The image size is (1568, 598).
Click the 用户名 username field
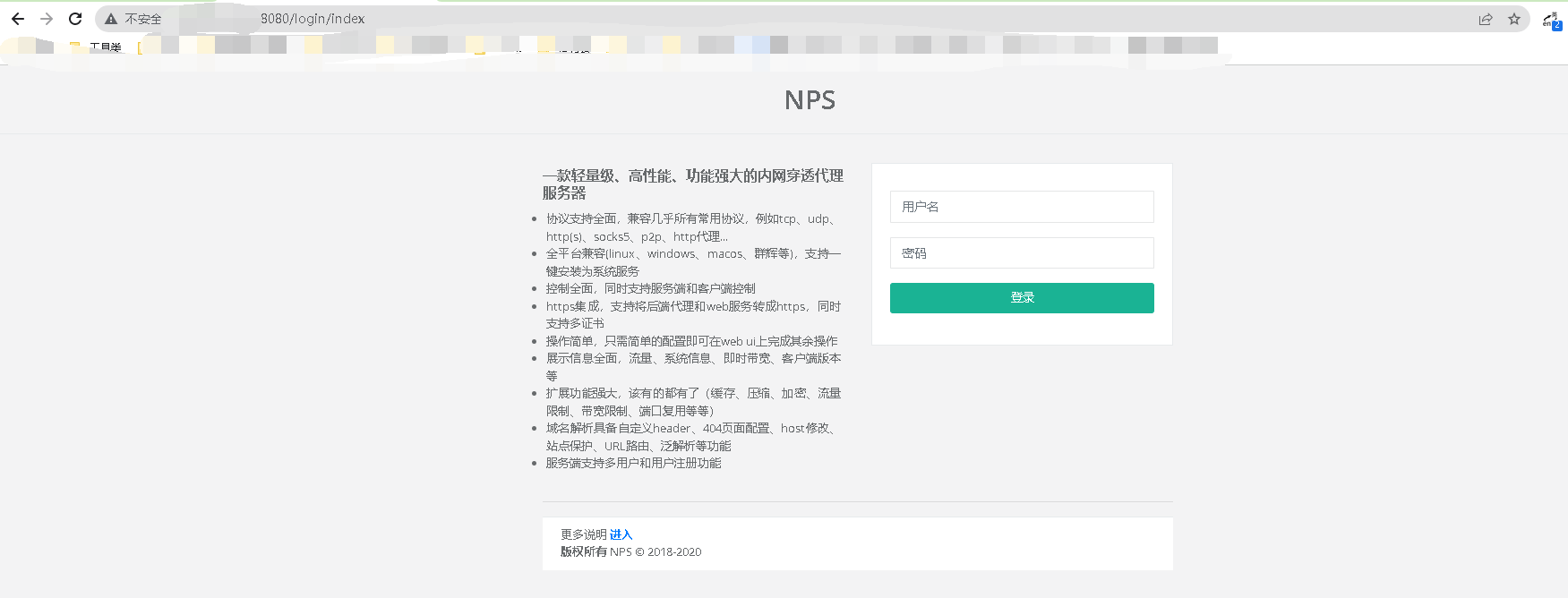click(1022, 207)
